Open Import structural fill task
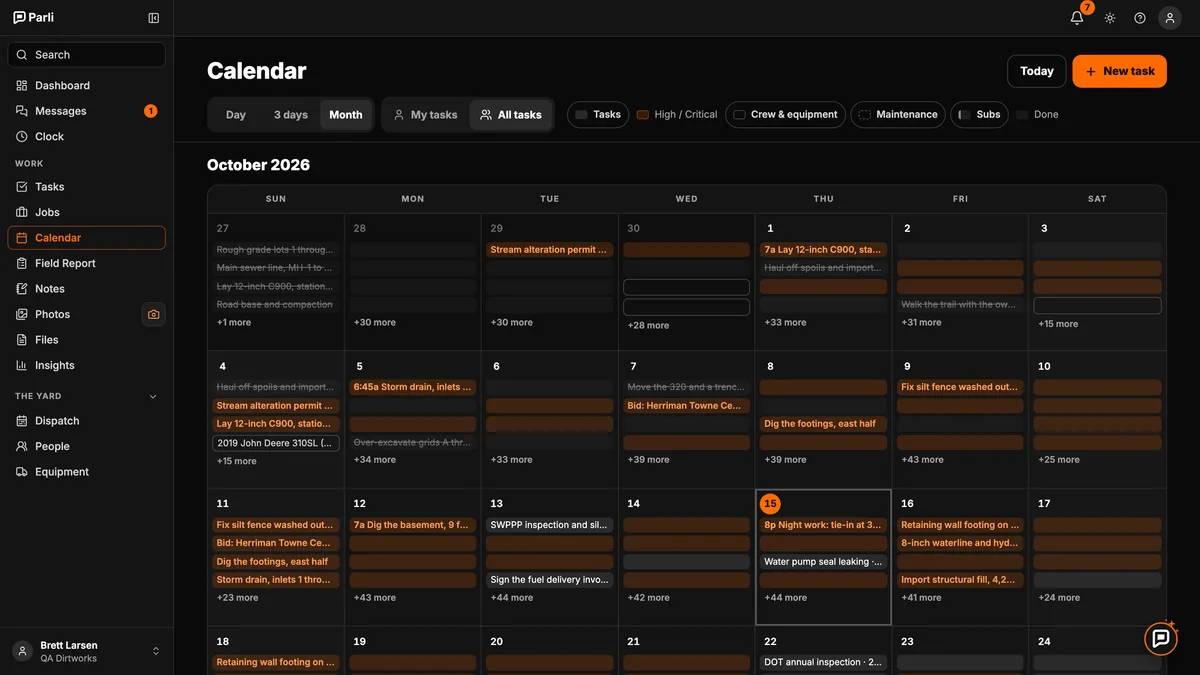The height and width of the screenshot is (675, 1200). click(960, 580)
